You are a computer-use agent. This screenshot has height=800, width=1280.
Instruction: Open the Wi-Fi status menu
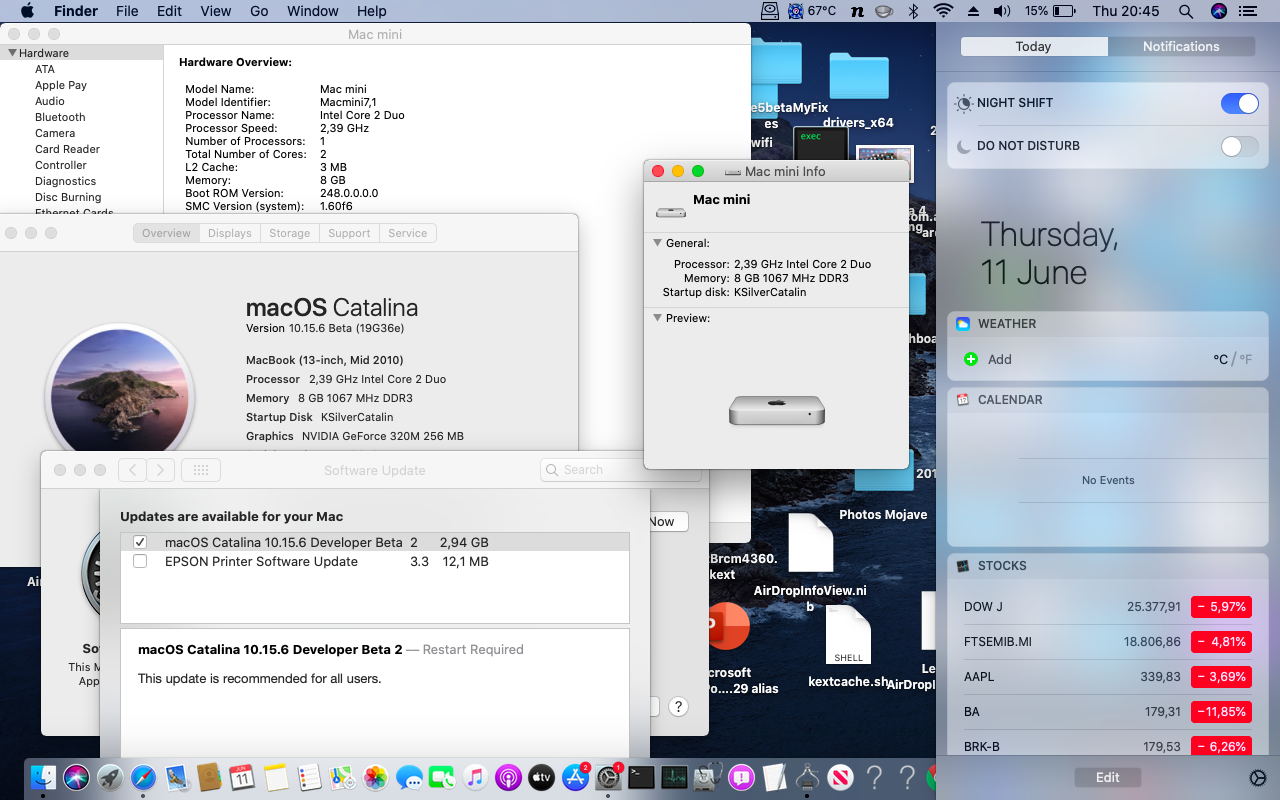pyautogui.click(x=943, y=11)
